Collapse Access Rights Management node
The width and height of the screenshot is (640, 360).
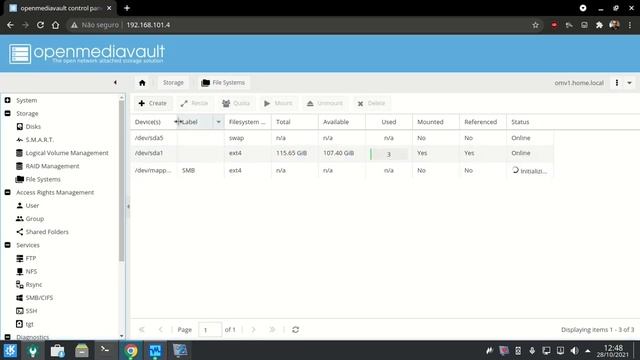7,192
